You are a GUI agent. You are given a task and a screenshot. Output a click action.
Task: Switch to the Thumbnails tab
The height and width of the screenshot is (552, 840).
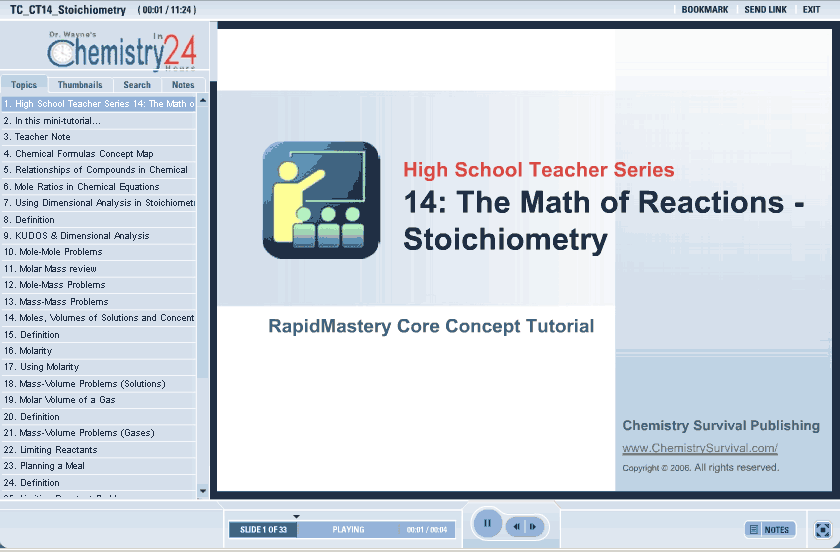point(80,85)
